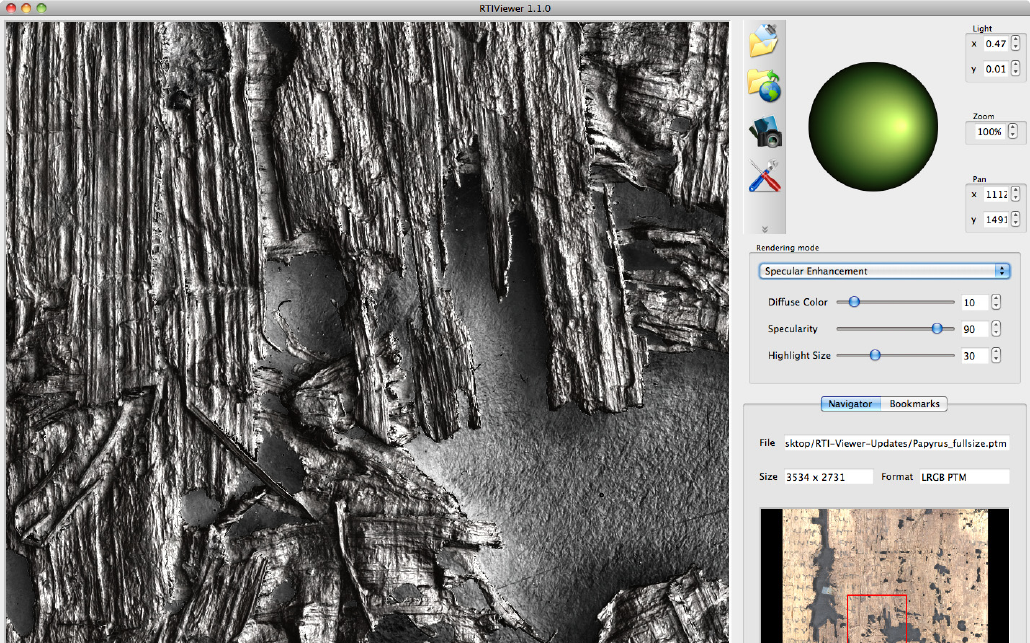Click the navigator papyrus thumbnail
Image resolution: width=1030 pixels, height=643 pixels.
click(x=885, y=575)
